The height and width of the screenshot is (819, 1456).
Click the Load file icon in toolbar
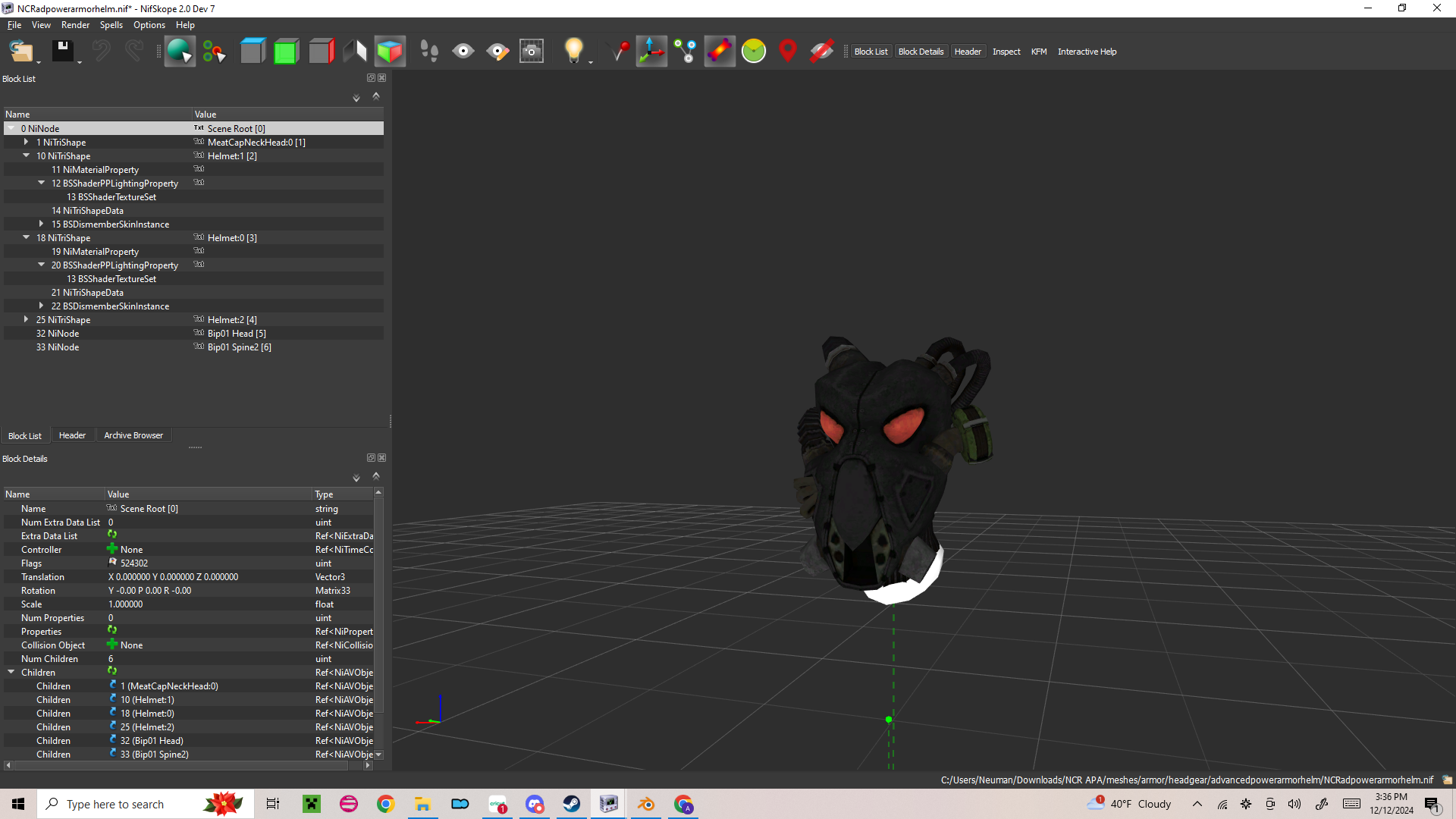pos(20,52)
